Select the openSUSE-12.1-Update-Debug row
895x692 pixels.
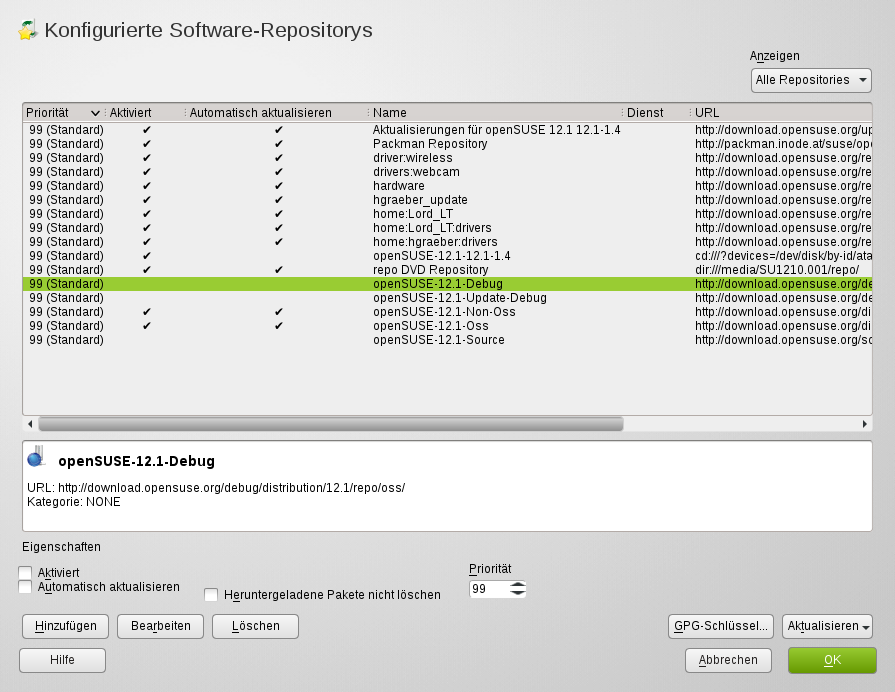coord(448,298)
